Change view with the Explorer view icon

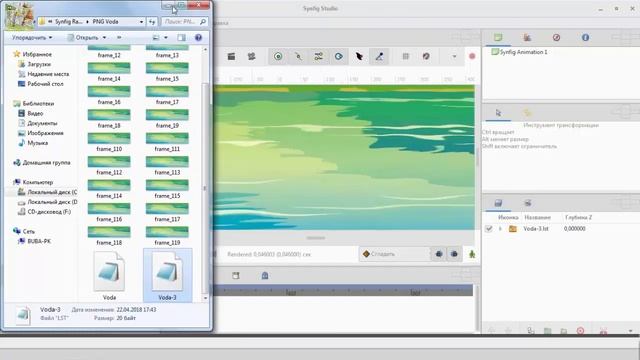tap(156, 38)
